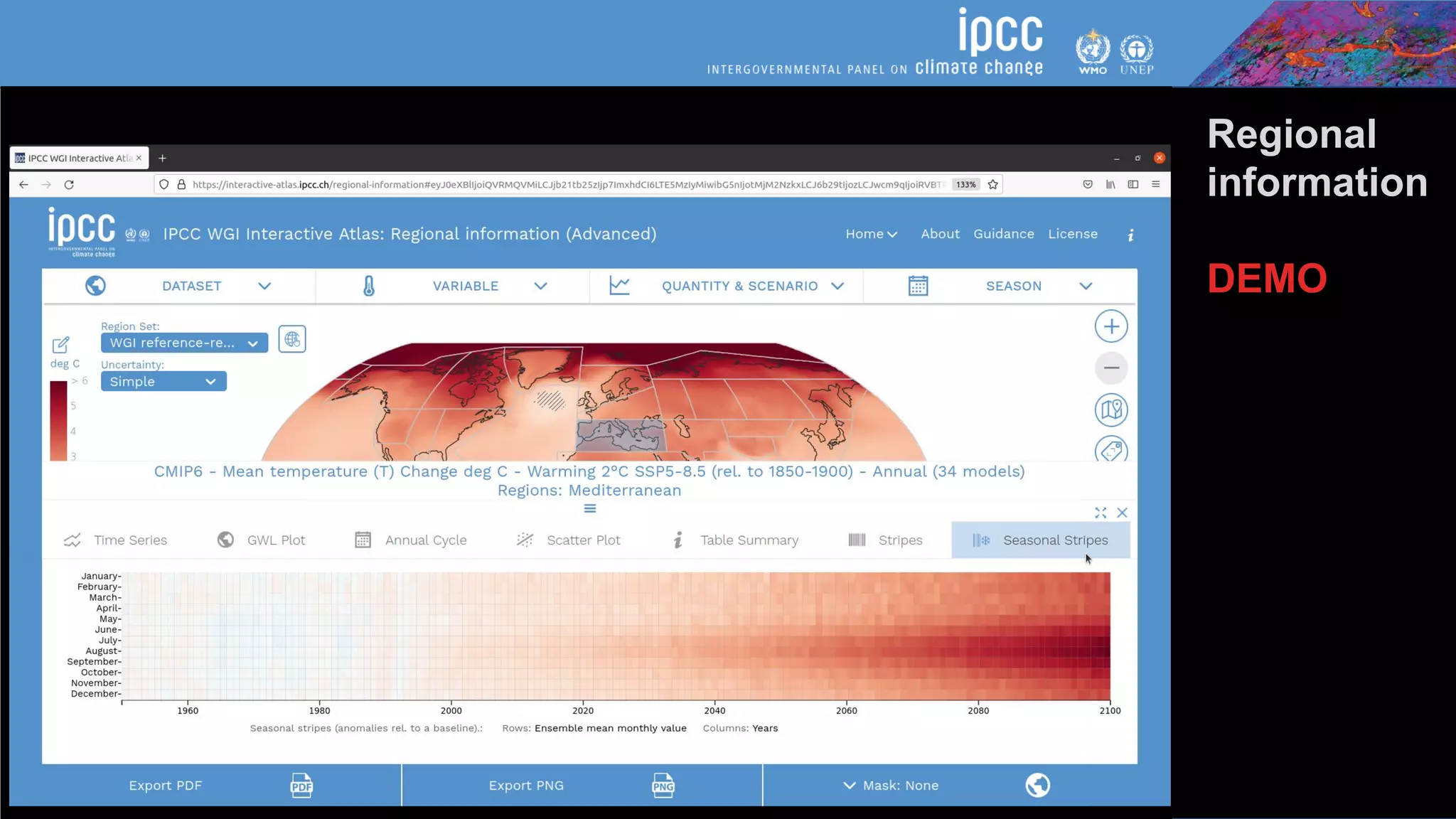Open the License link

[1073, 234]
